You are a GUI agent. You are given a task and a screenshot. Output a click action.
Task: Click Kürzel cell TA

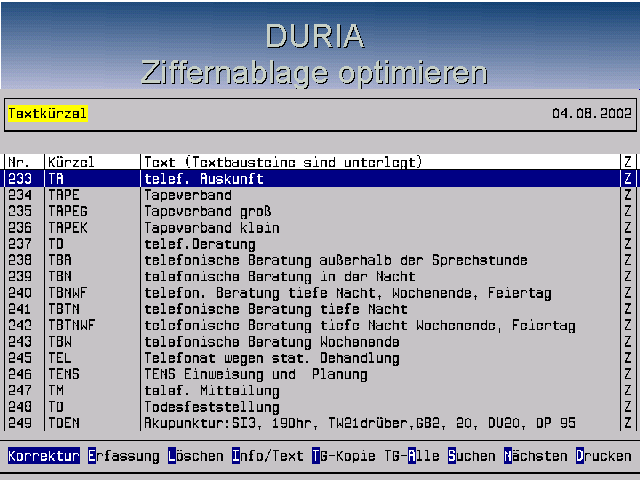tap(56, 178)
